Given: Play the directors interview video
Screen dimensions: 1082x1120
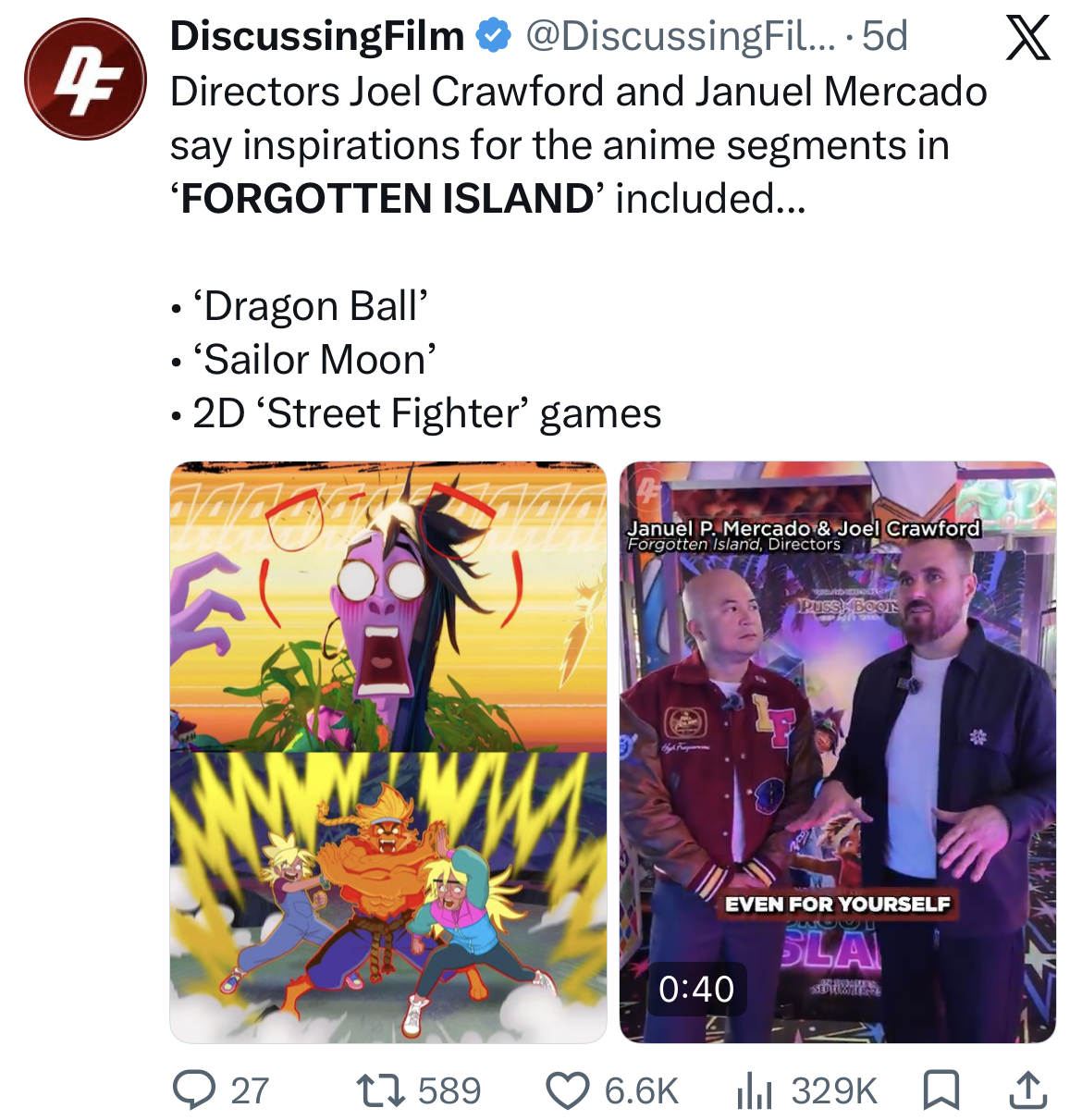Looking at the screenshot, I should [838, 752].
